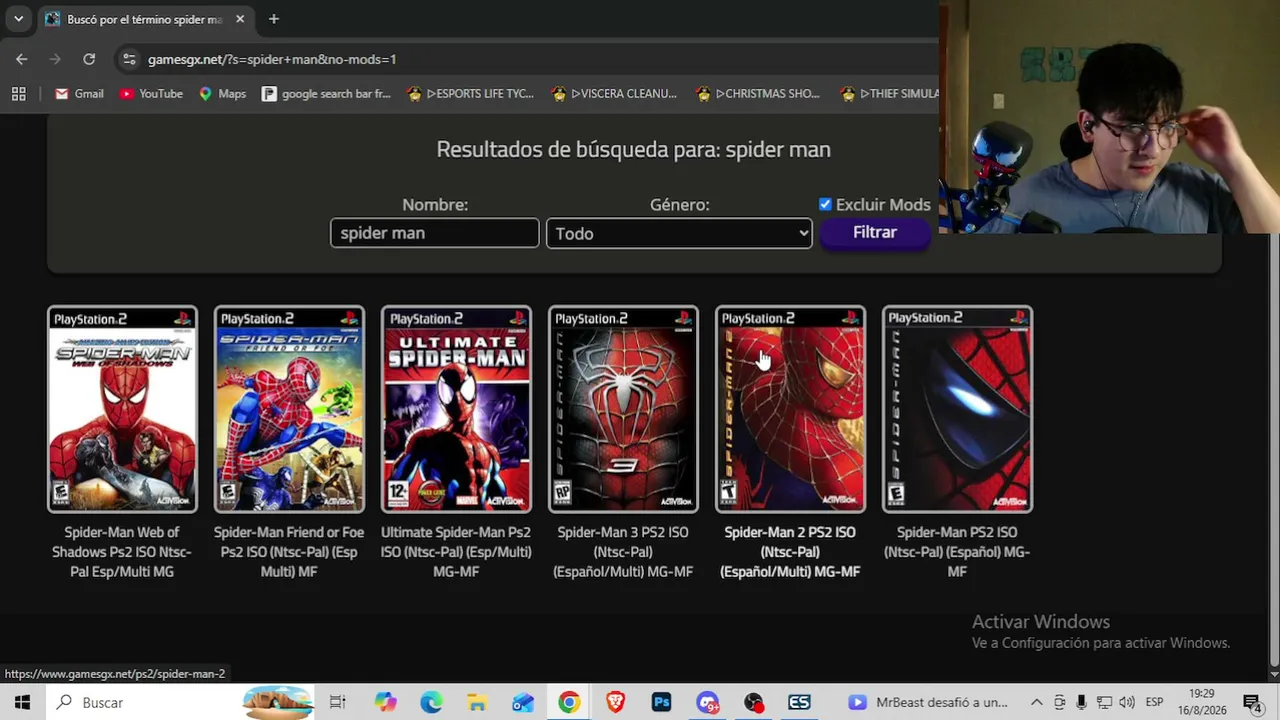The height and width of the screenshot is (720, 1280).
Task: Expand the Género dropdown set to Todo
Action: 679,233
